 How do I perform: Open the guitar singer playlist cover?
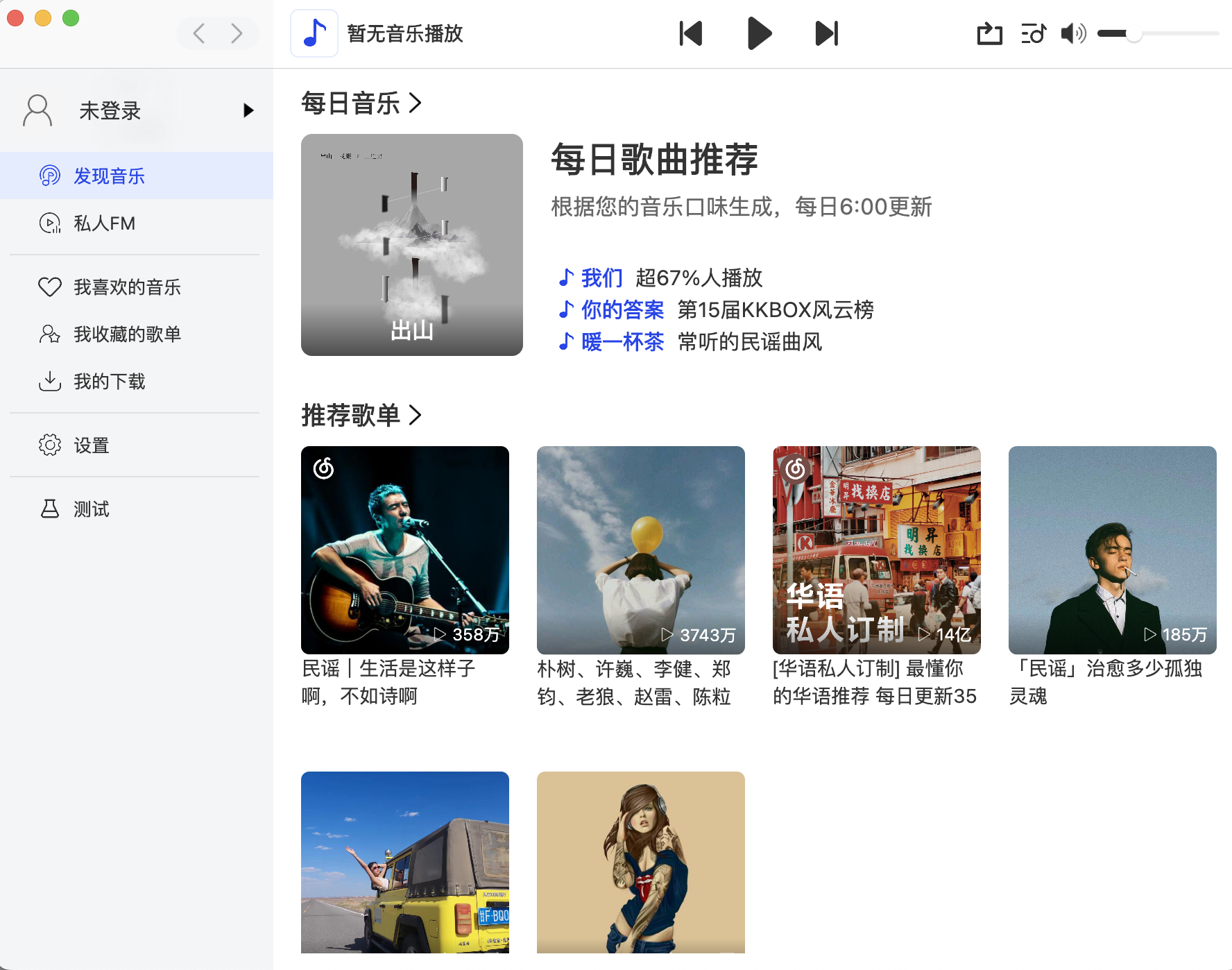point(405,550)
